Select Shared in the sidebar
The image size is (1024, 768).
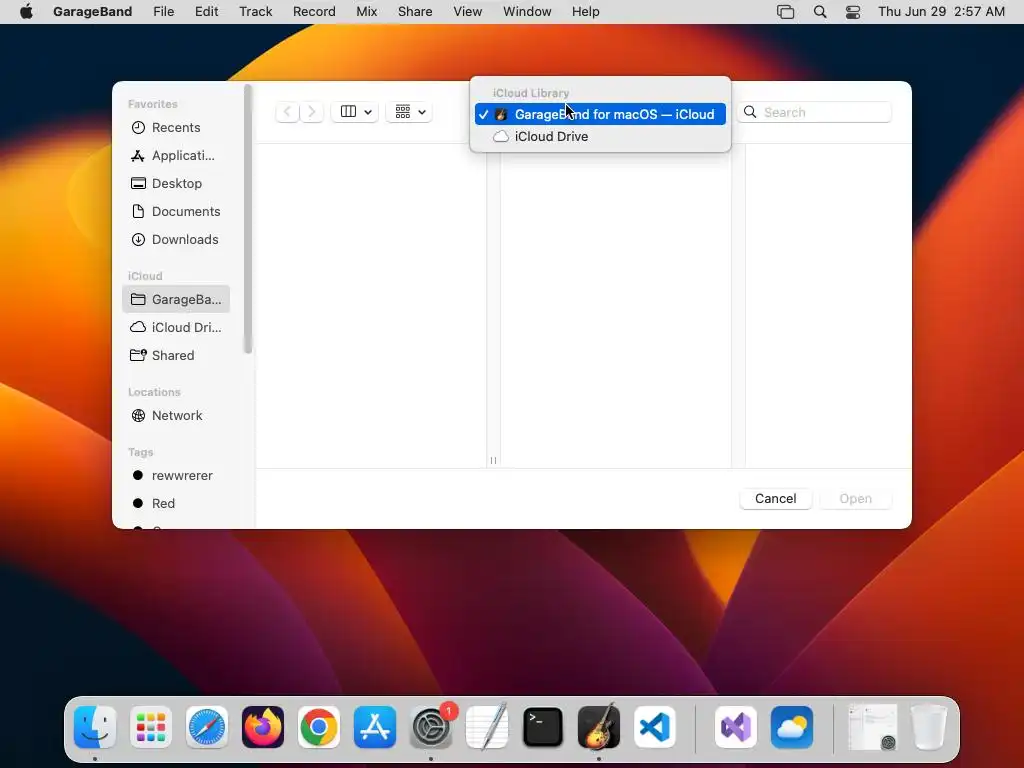(x=176, y=355)
